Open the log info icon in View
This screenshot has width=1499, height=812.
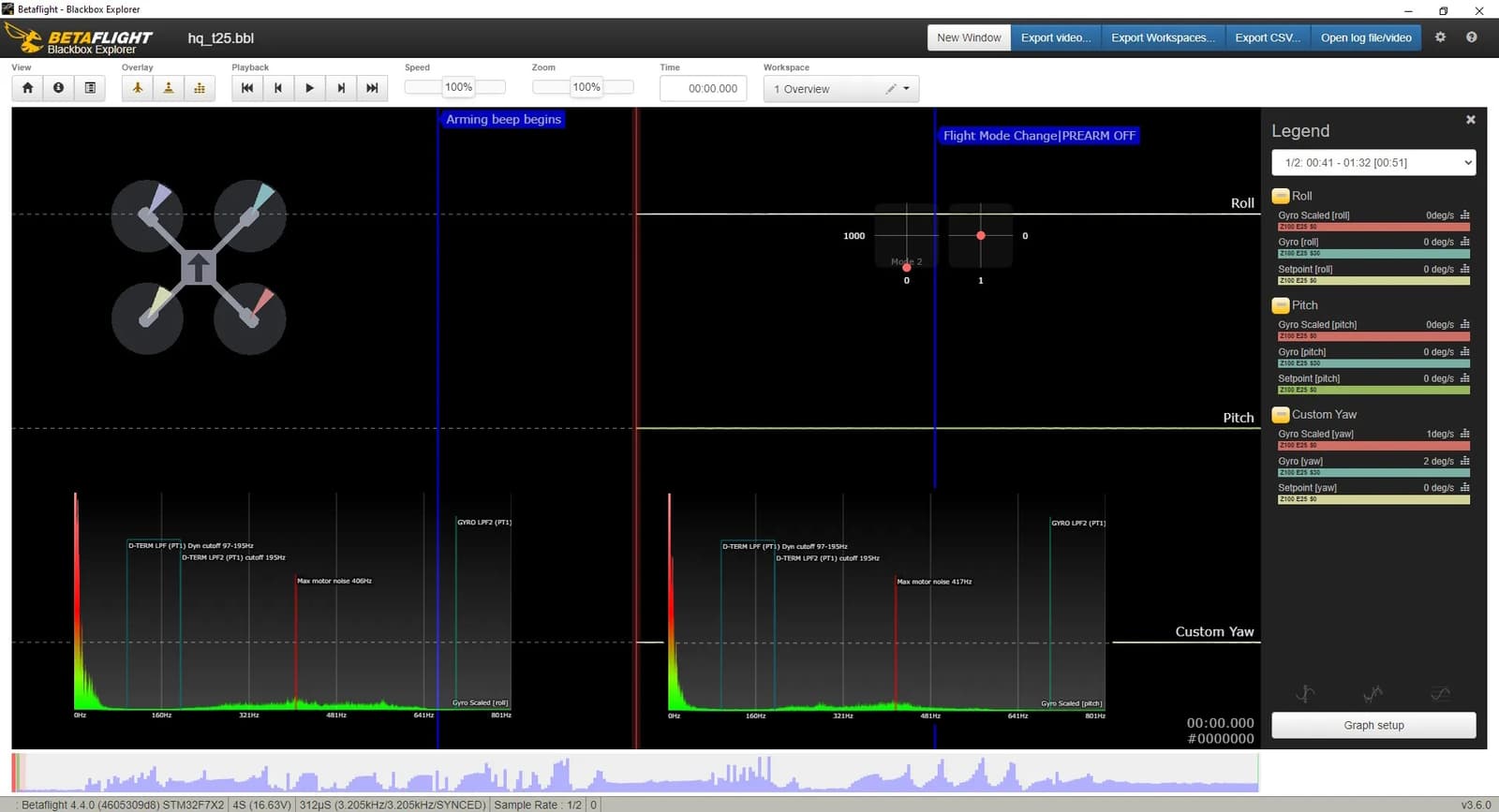click(59, 88)
